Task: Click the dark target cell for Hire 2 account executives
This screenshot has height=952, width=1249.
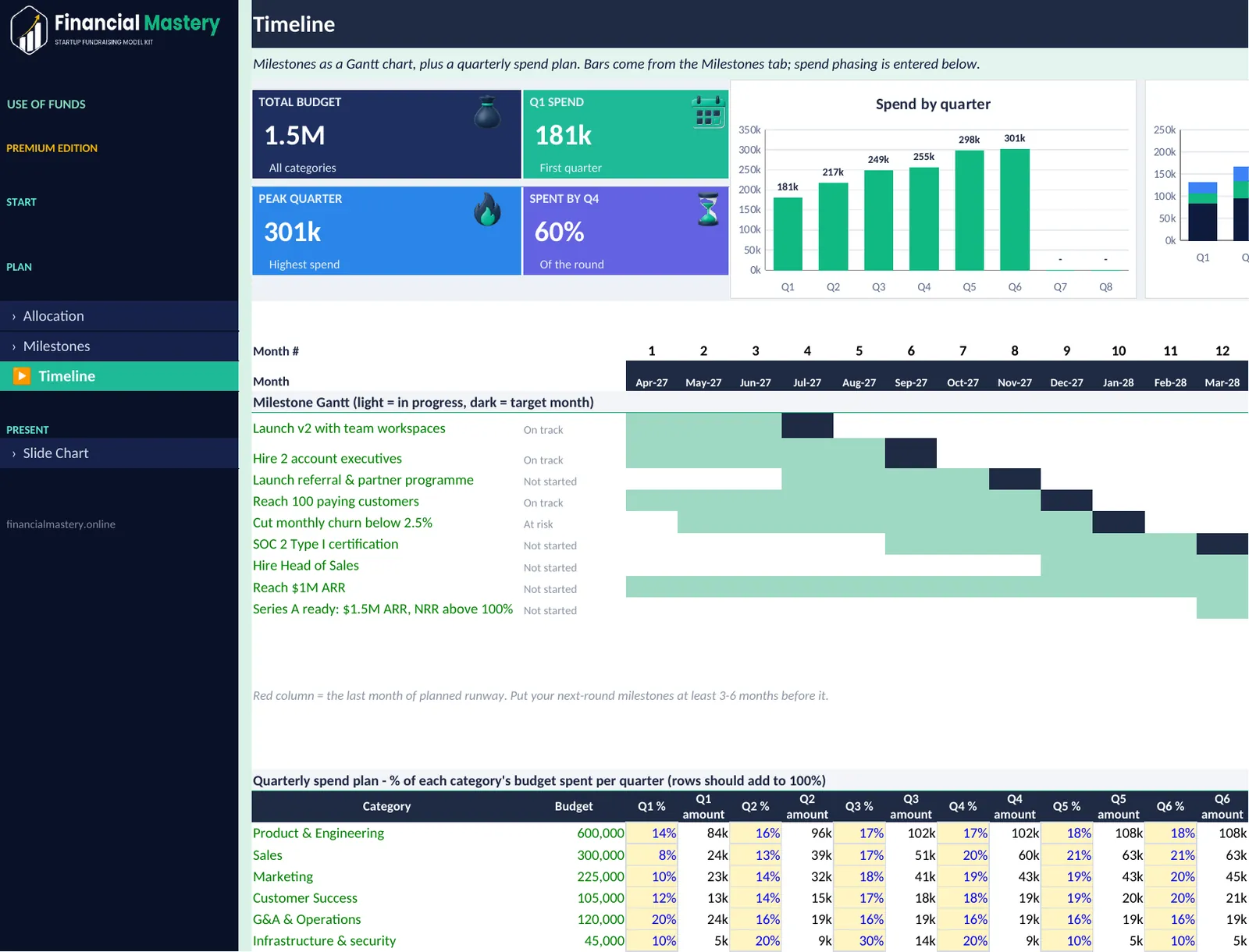Action: [x=911, y=453]
